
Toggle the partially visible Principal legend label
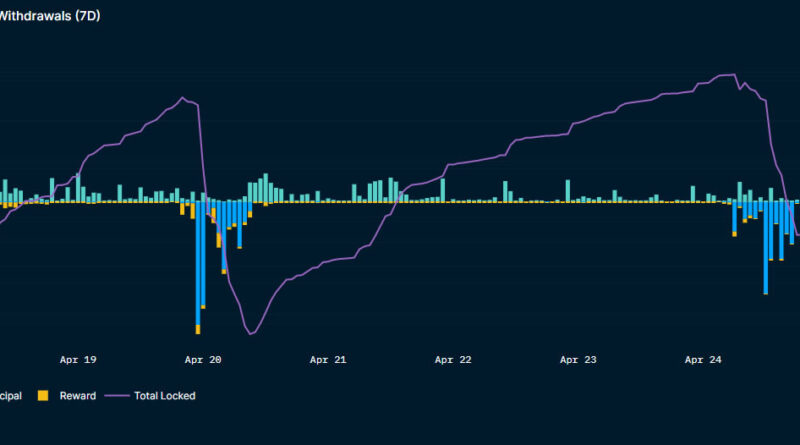coord(13,396)
